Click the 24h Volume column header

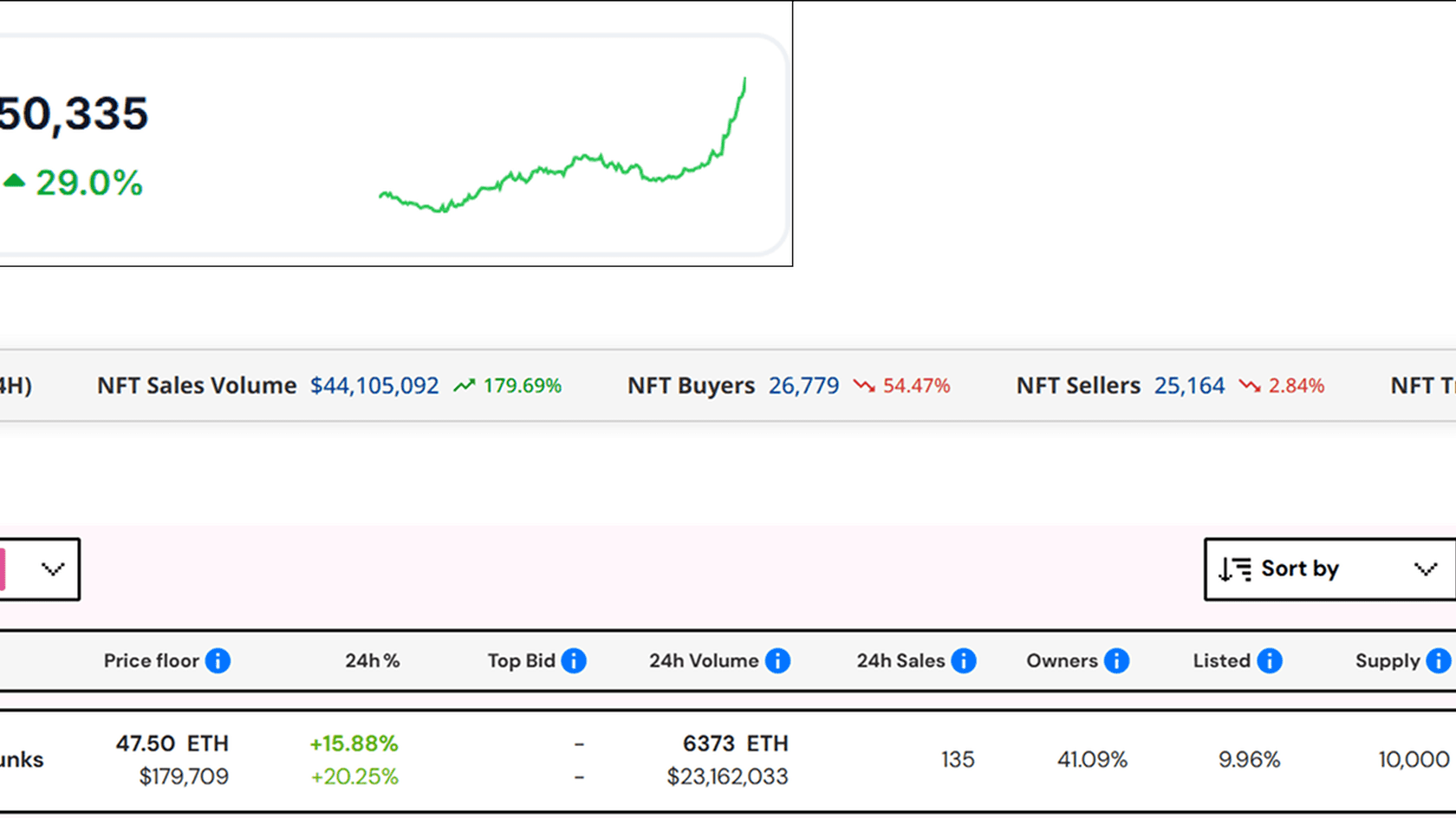(x=704, y=661)
